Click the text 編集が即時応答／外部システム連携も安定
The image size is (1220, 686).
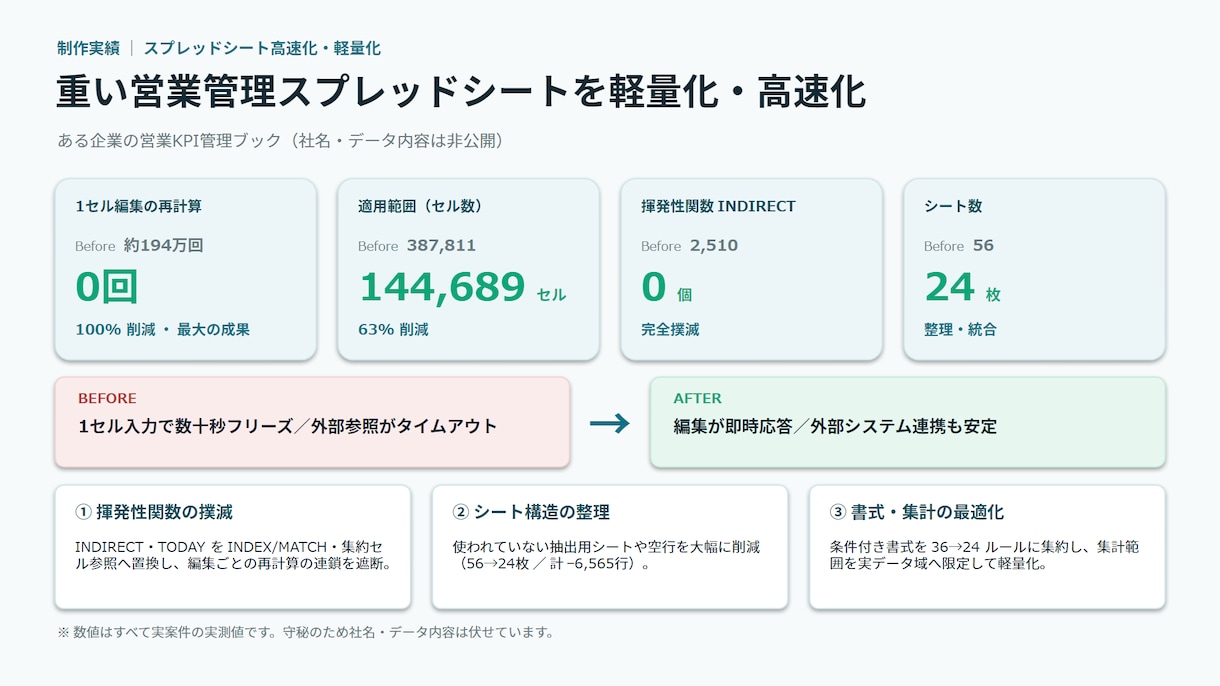click(x=835, y=426)
